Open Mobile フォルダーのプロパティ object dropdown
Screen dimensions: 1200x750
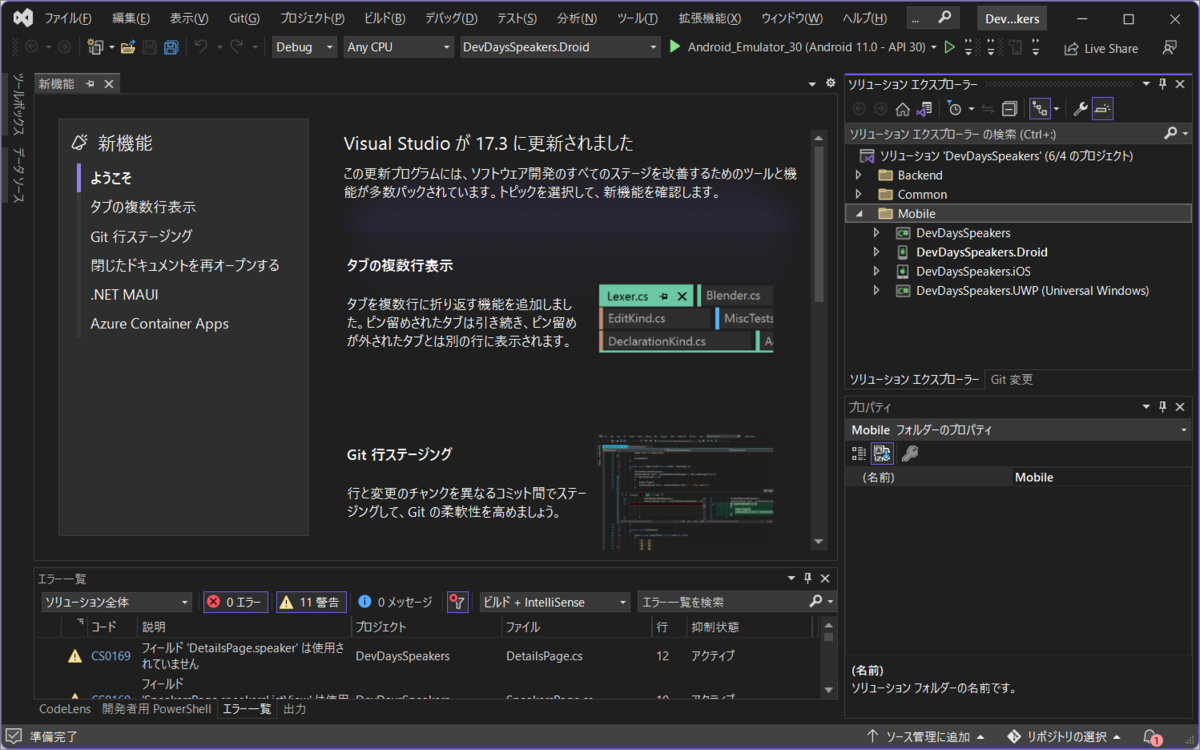pyautogui.click(x=1018, y=429)
